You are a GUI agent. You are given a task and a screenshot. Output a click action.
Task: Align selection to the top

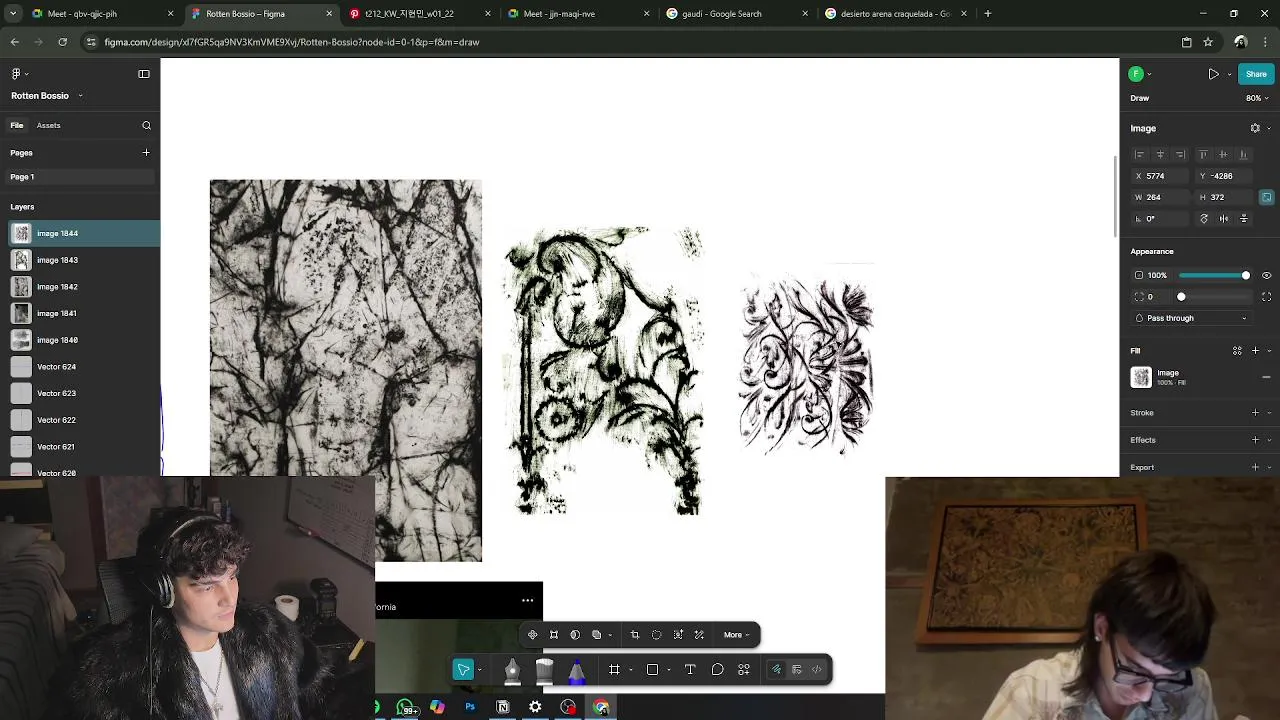click(1203, 155)
